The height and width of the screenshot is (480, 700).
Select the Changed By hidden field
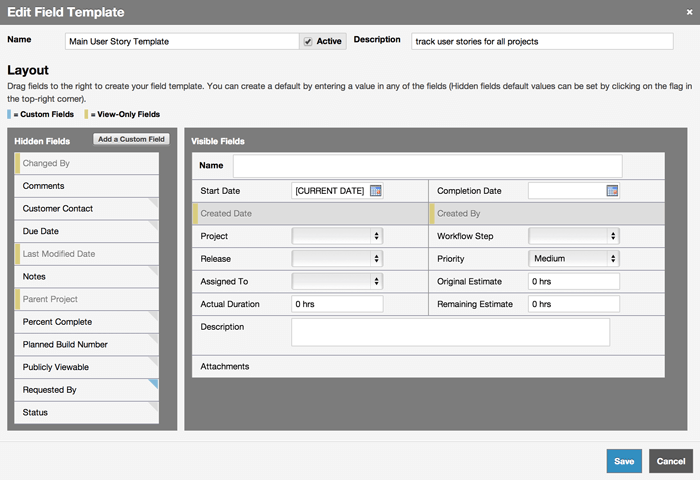click(87, 163)
